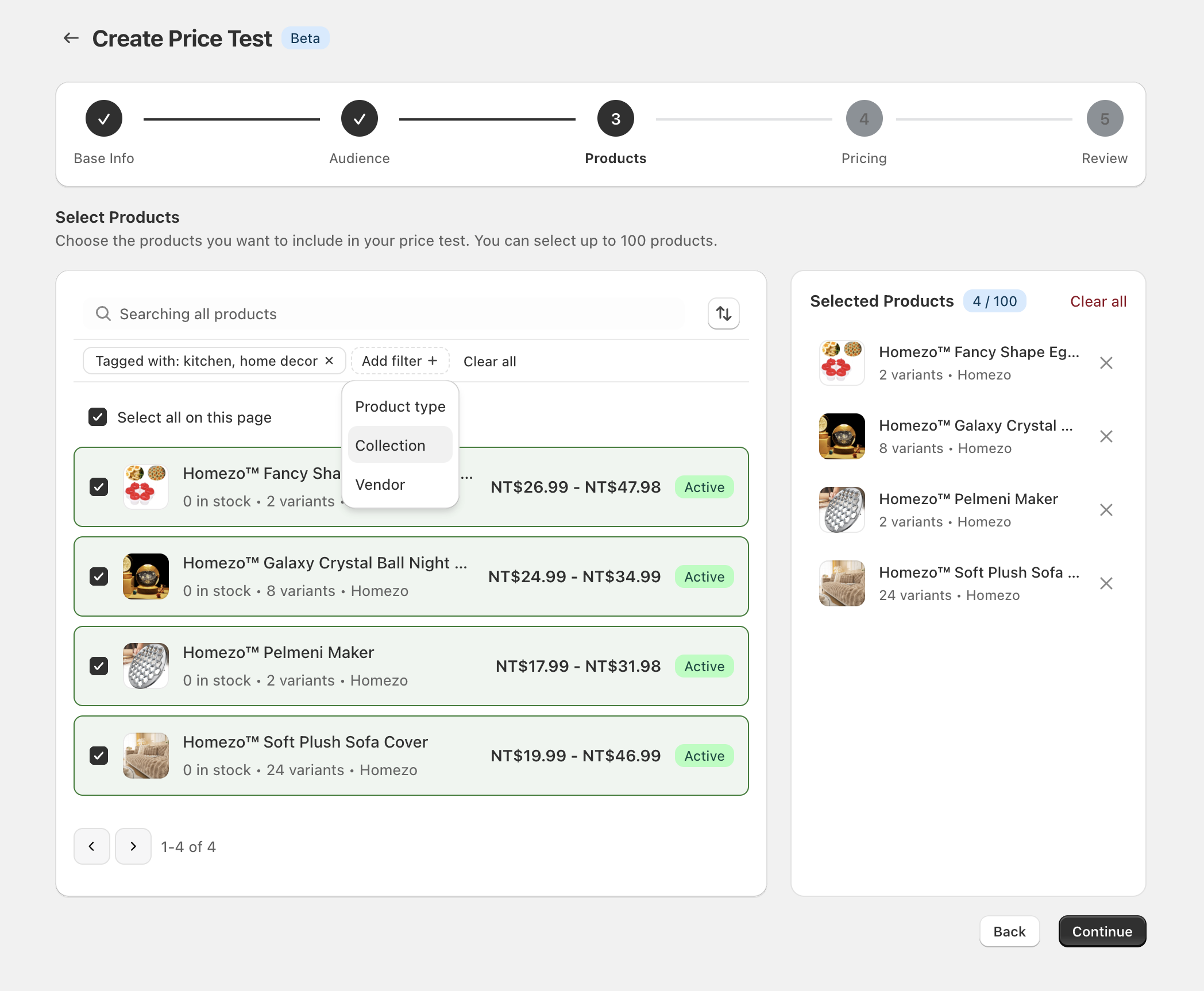The height and width of the screenshot is (991, 1204).
Task: Choose Collection from the filter menu
Action: pos(391,446)
